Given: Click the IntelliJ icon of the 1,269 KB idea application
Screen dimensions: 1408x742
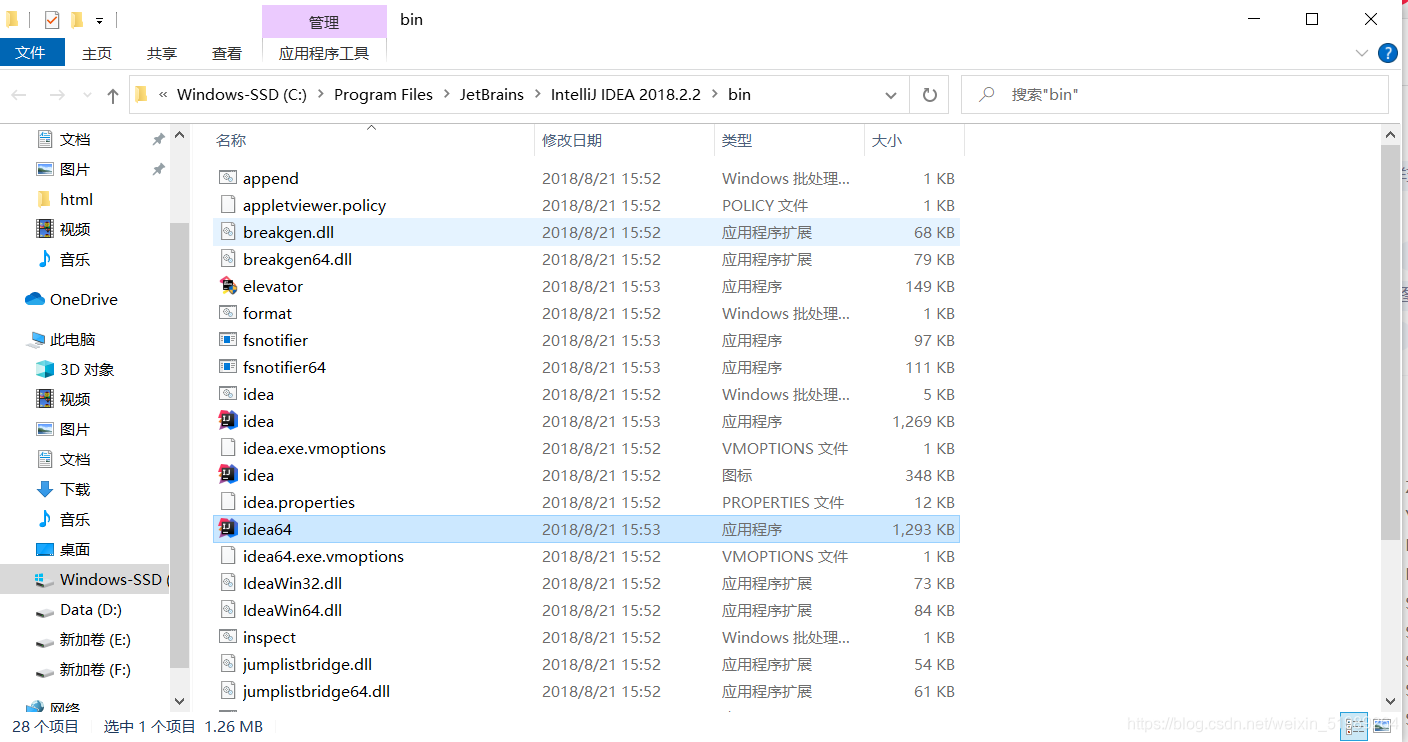Looking at the screenshot, I should pos(228,421).
